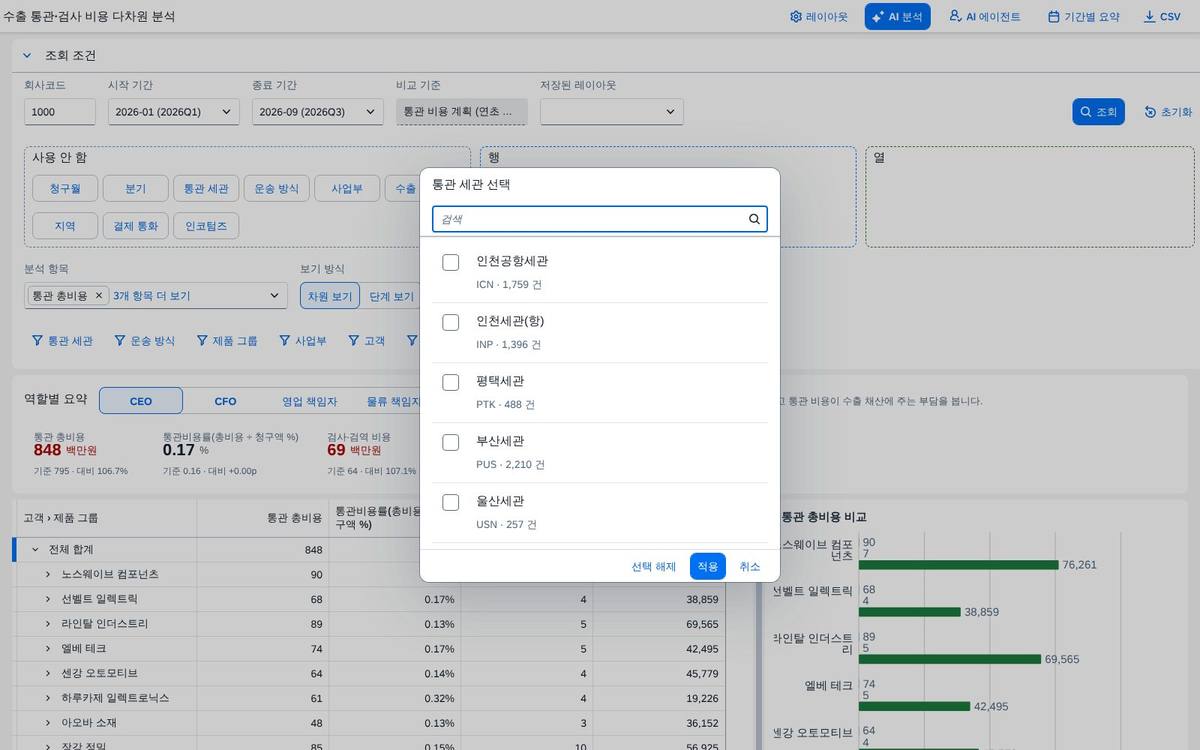This screenshot has height=750, width=1200.
Task: Download data with the CSV button
Action: [x=1162, y=17]
